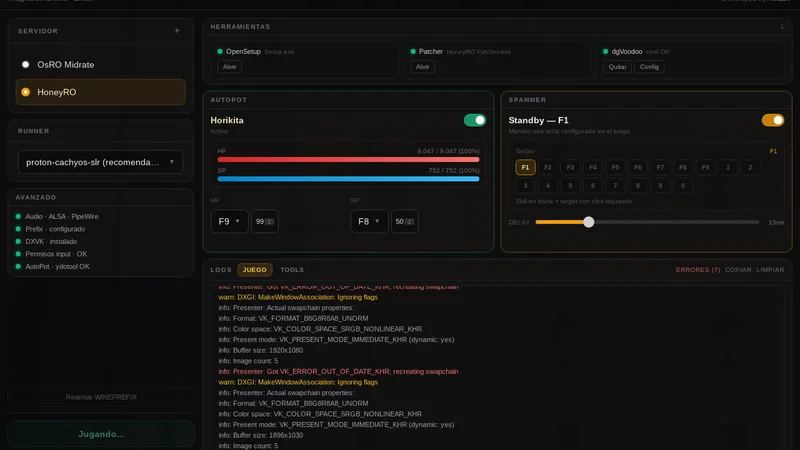Move the DELAY slider handle
800x450 pixels.
click(x=588, y=222)
